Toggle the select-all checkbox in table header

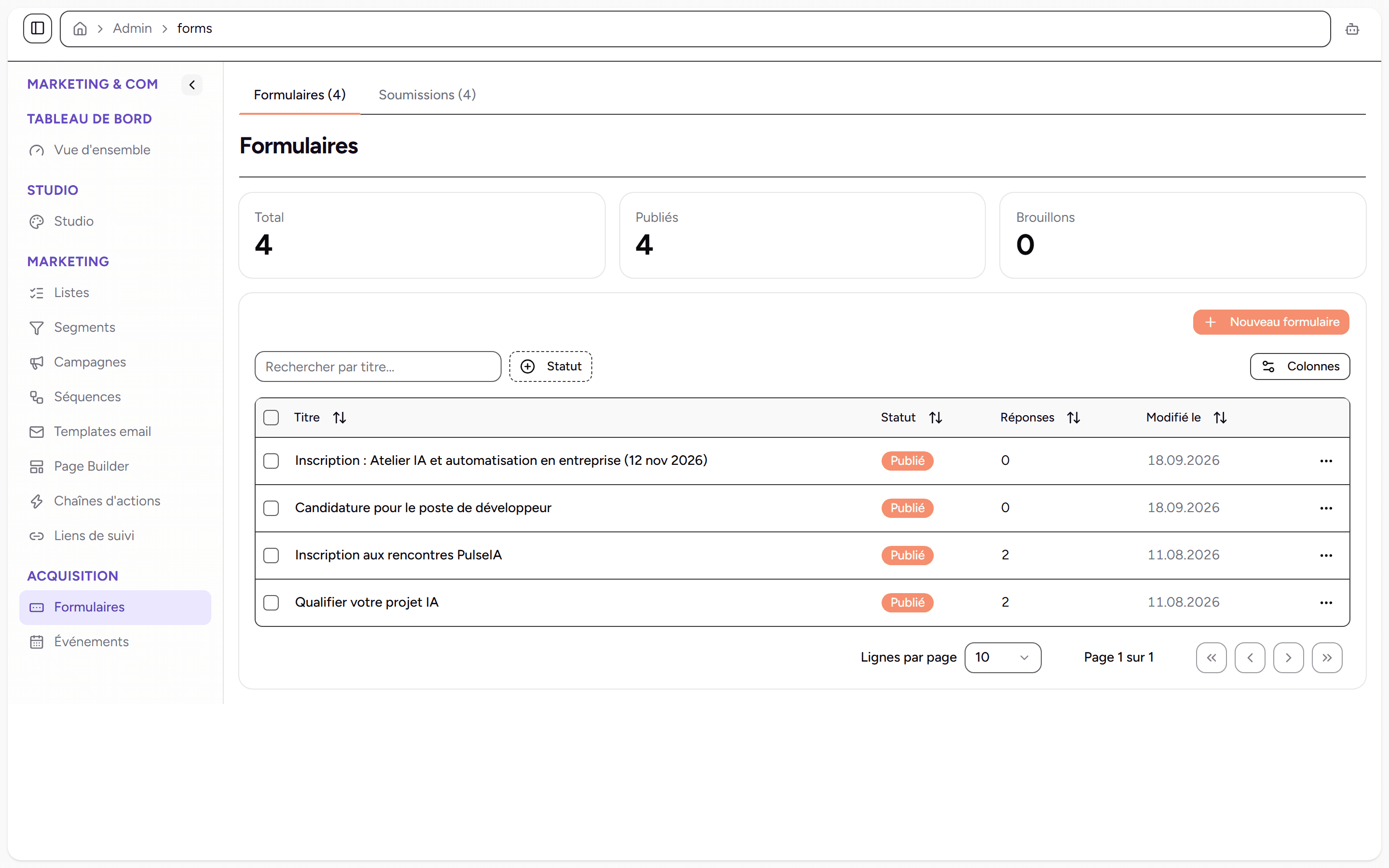271,417
